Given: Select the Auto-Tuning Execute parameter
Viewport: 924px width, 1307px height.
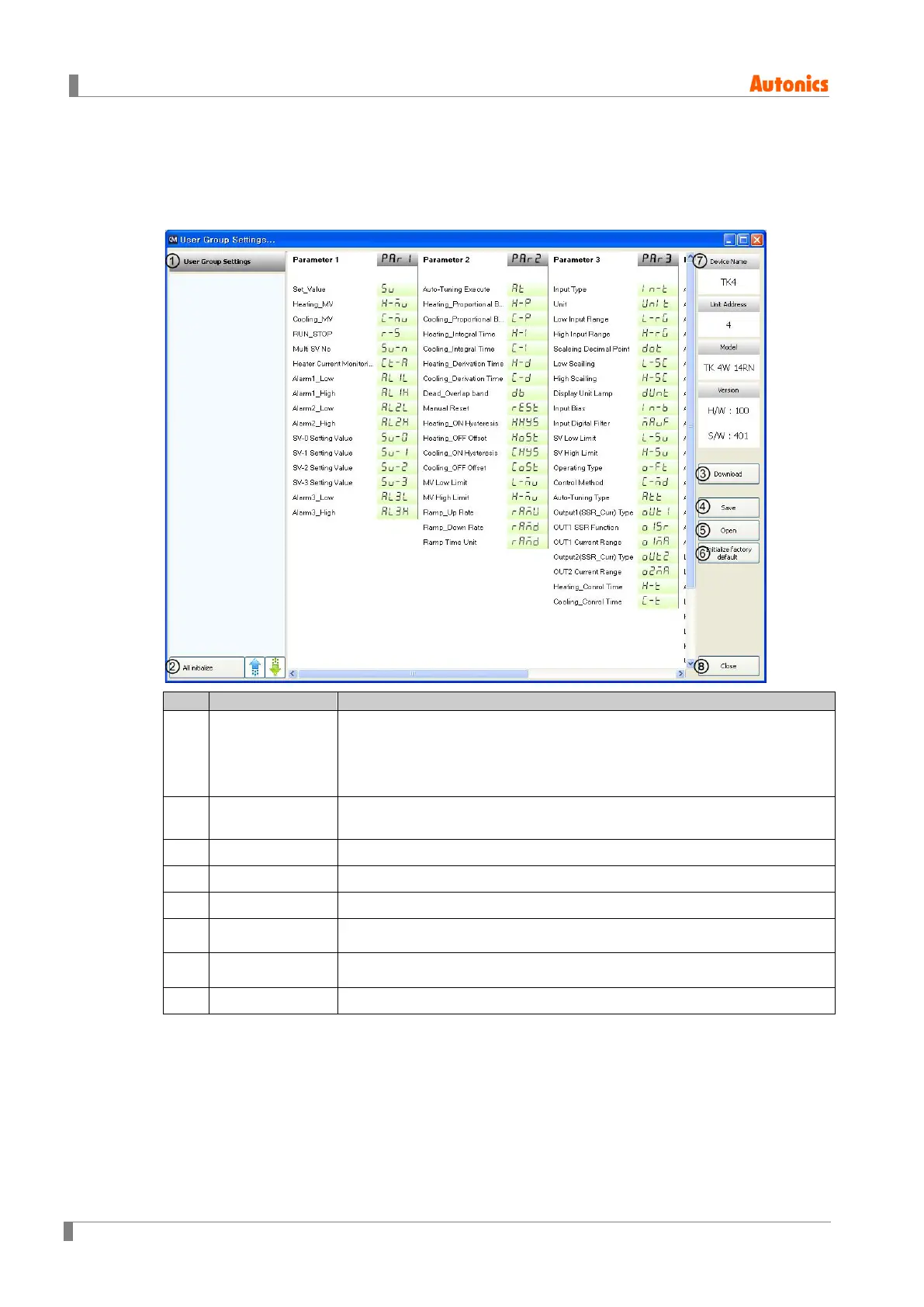Looking at the screenshot, I should pyautogui.click(x=456, y=289).
